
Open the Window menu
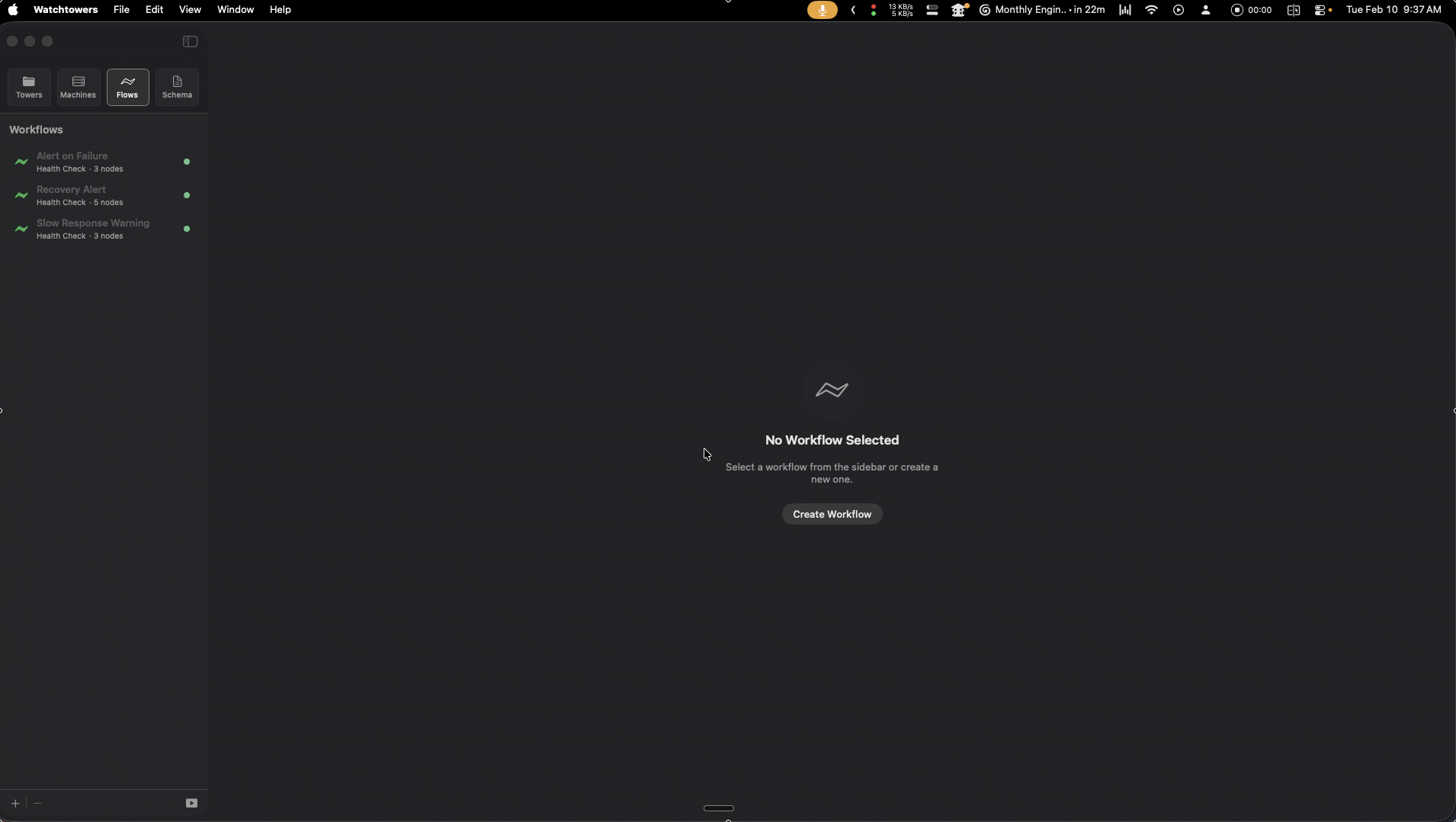click(235, 10)
